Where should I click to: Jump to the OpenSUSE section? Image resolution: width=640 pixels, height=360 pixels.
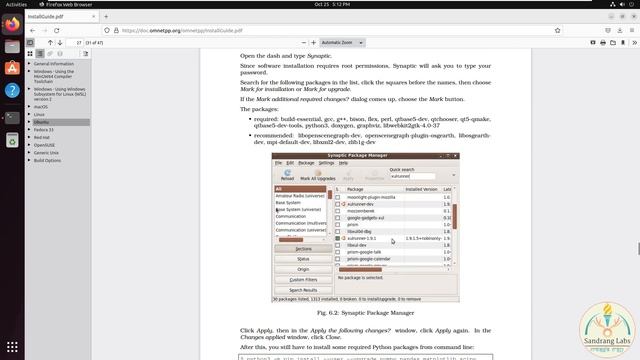point(44,145)
